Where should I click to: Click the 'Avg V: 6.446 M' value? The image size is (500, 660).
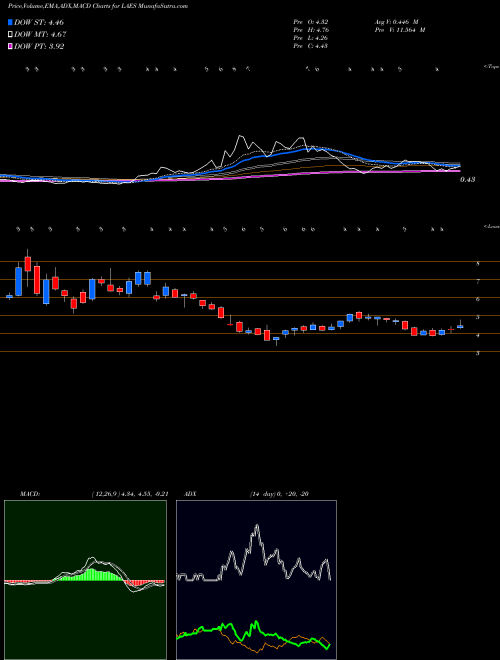(396, 22)
